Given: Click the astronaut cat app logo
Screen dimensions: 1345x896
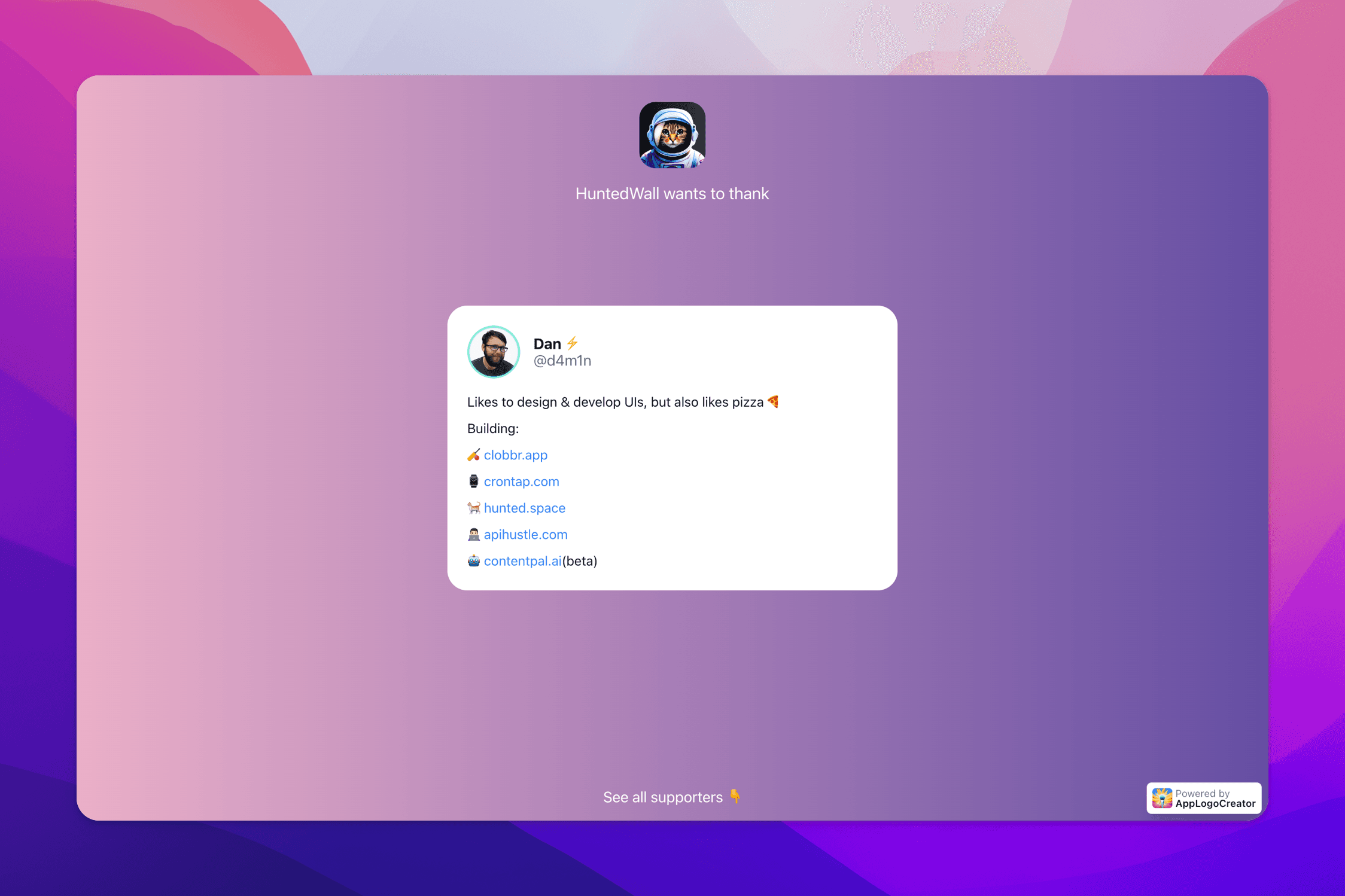Looking at the screenshot, I should (672, 135).
